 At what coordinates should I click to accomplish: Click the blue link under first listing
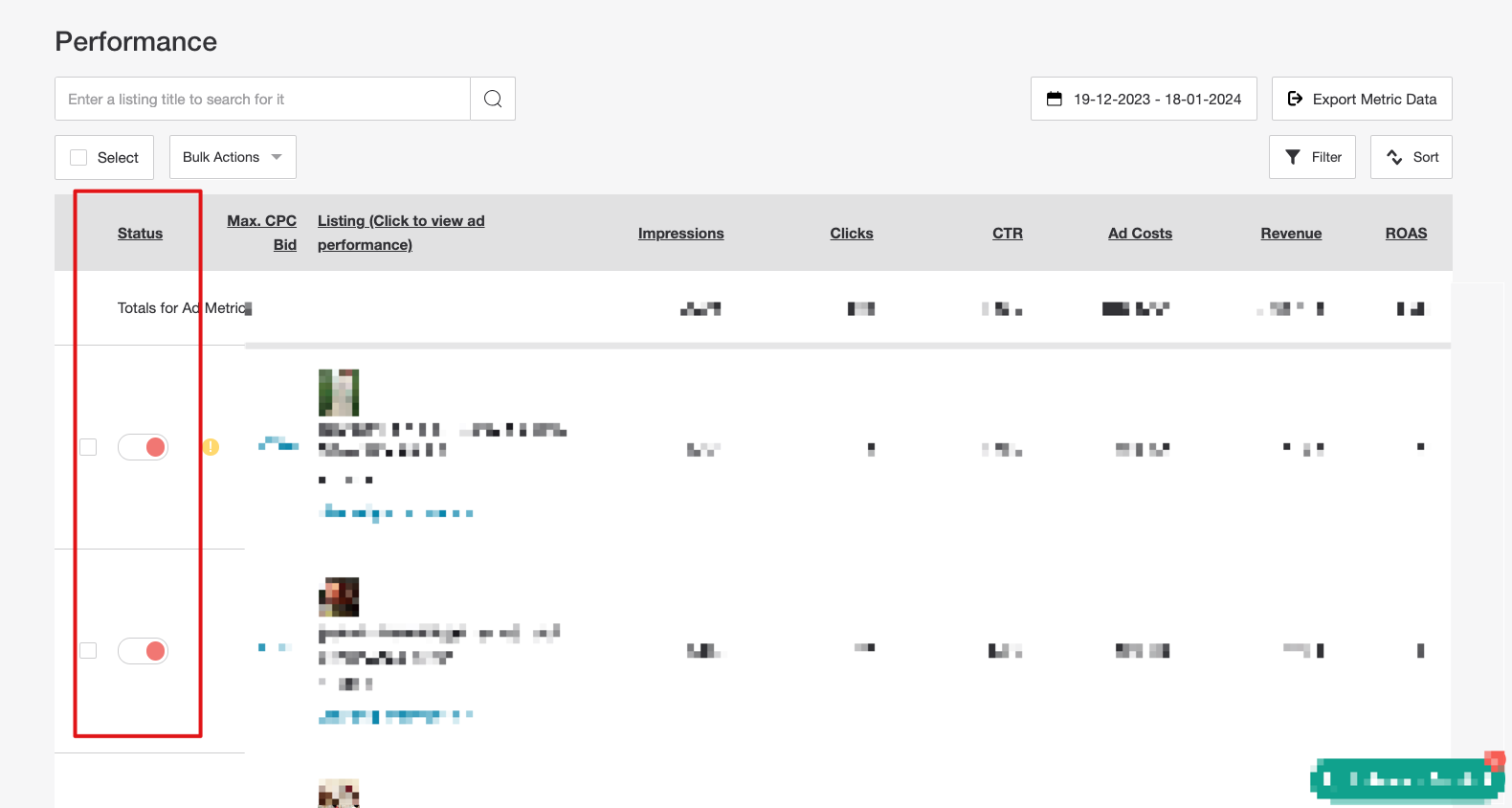(x=395, y=513)
